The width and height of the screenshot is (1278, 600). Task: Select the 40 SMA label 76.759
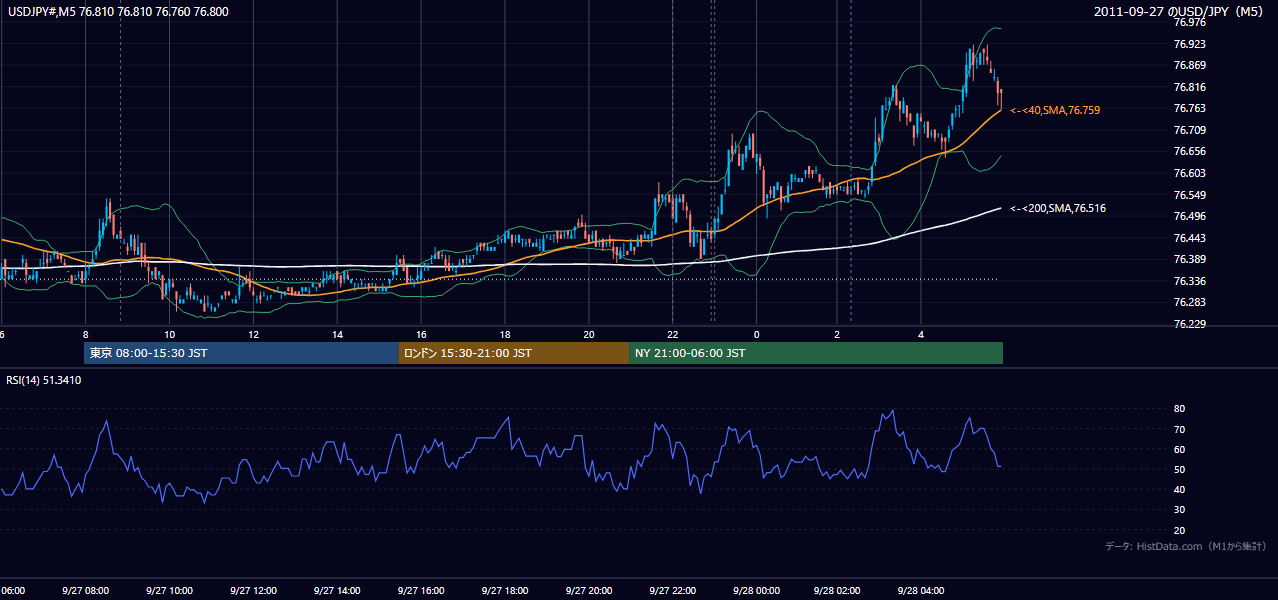click(1055, 110)
